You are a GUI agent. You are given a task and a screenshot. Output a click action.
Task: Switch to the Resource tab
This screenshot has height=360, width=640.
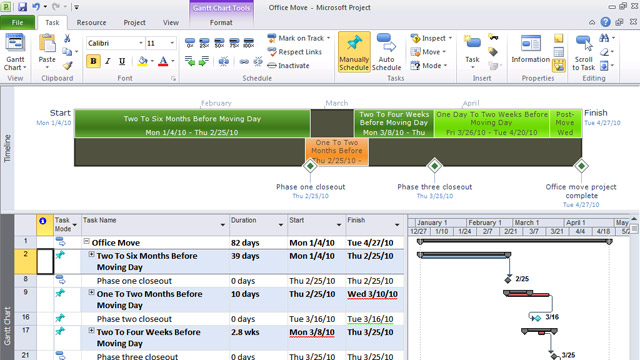[91, 22]
